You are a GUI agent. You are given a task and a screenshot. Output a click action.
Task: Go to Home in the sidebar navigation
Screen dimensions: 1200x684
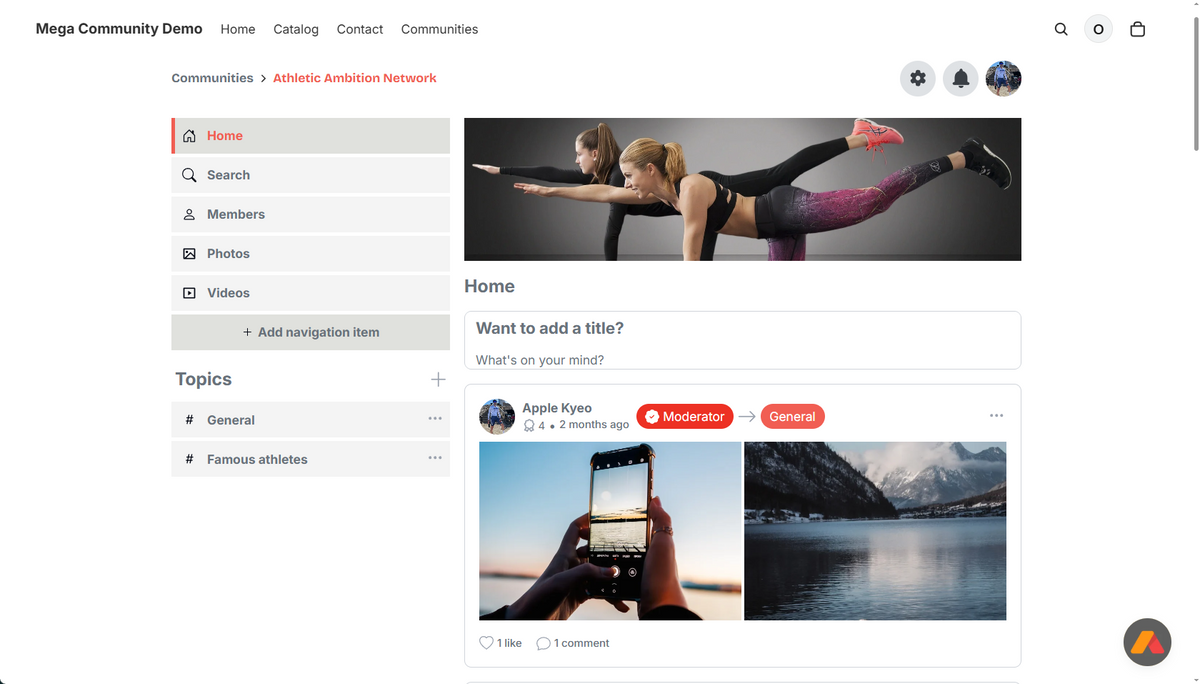(x=311, y=136)
